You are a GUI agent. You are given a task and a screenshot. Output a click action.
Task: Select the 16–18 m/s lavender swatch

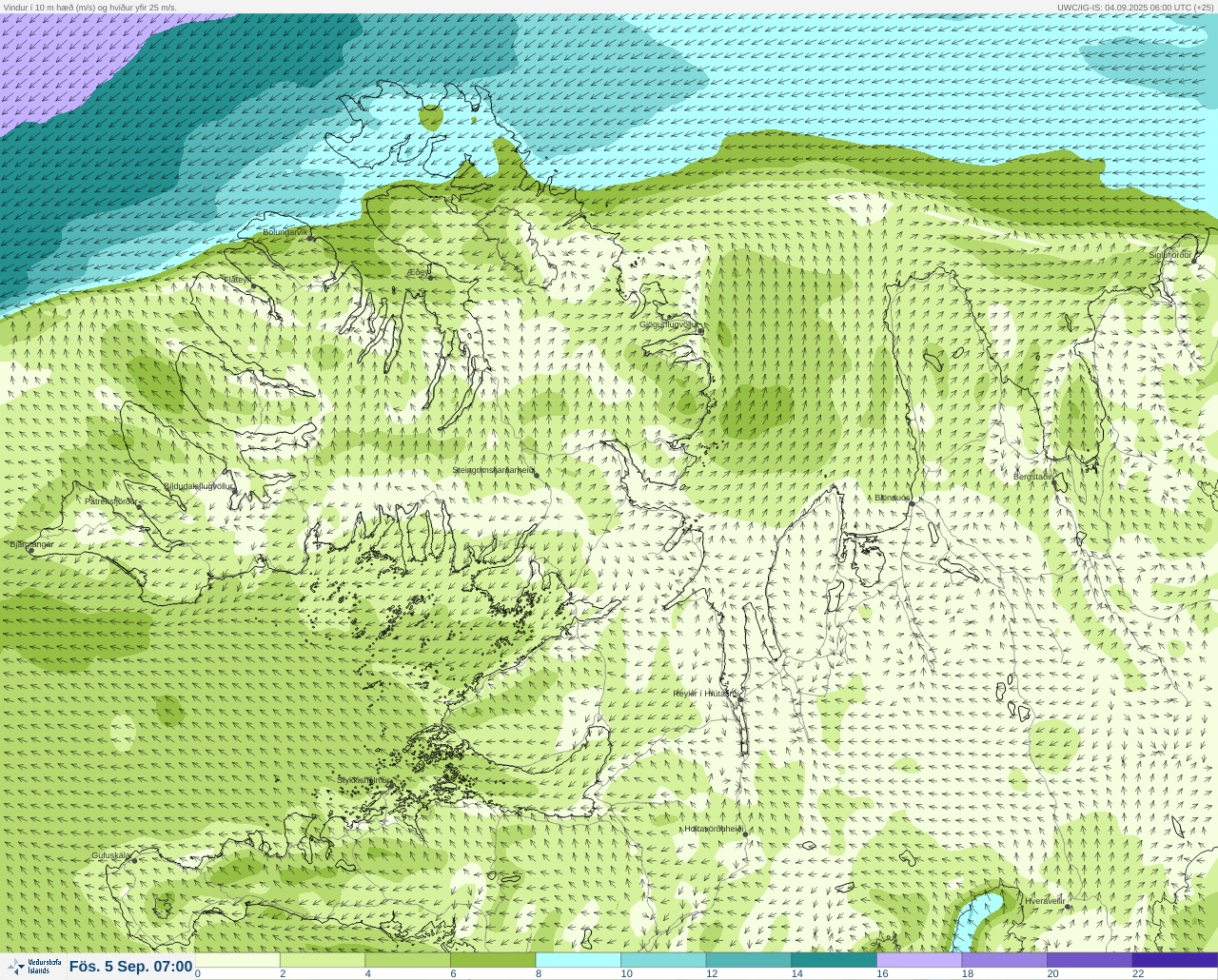pos(919,960)
